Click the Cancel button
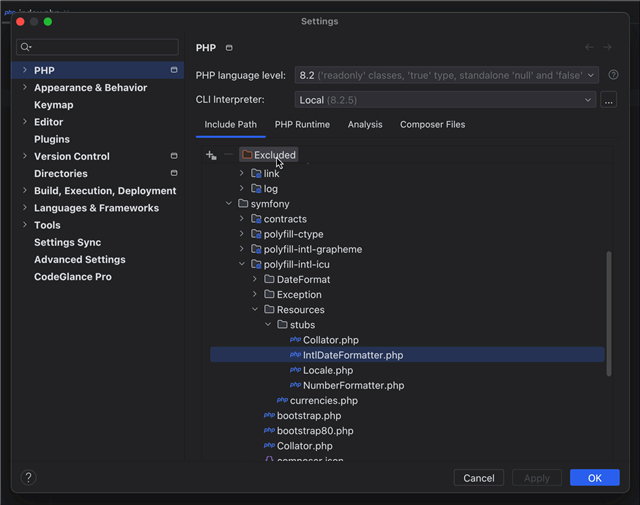The width and height of the screenshot is (640, 505). [x=478, y=478]
